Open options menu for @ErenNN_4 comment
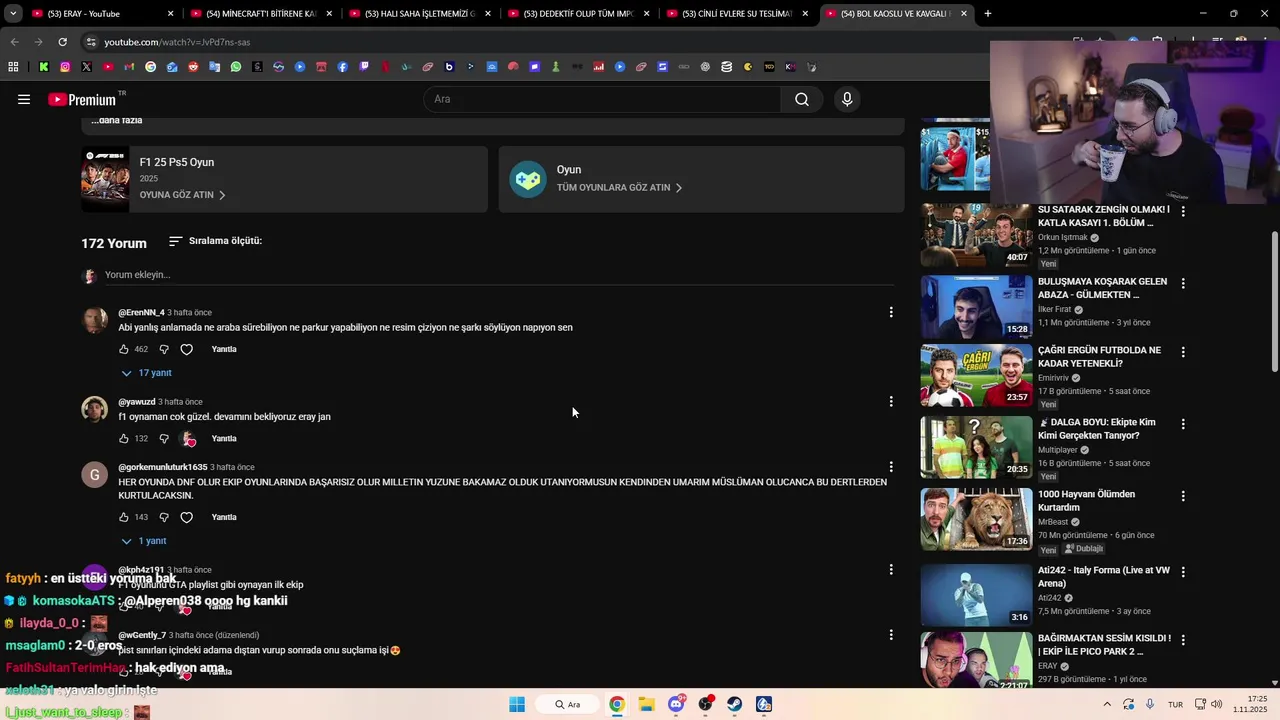This screenshot has height=720, width=1280. 891,313
